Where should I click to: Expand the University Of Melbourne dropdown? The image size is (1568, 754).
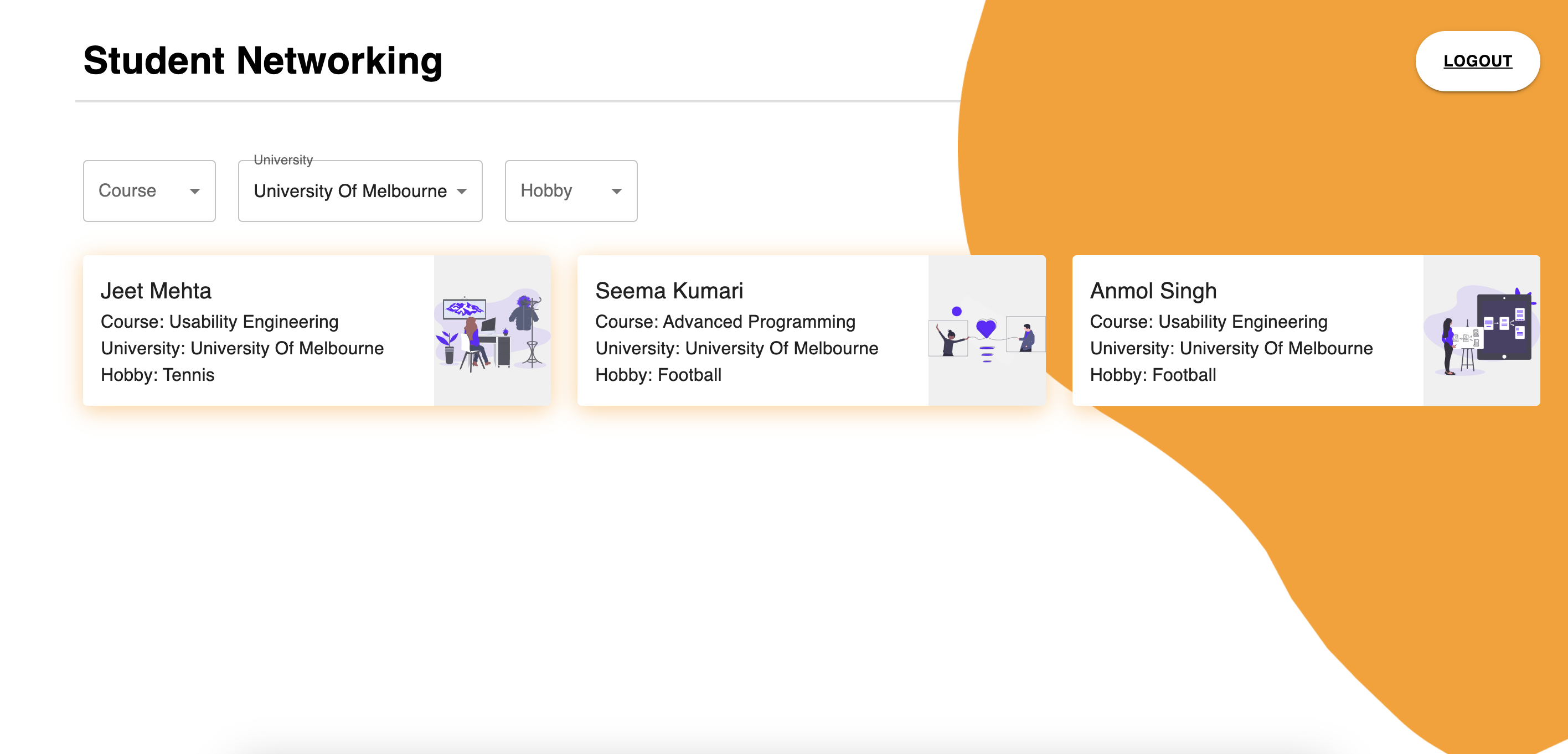click(x=359, y=191)
